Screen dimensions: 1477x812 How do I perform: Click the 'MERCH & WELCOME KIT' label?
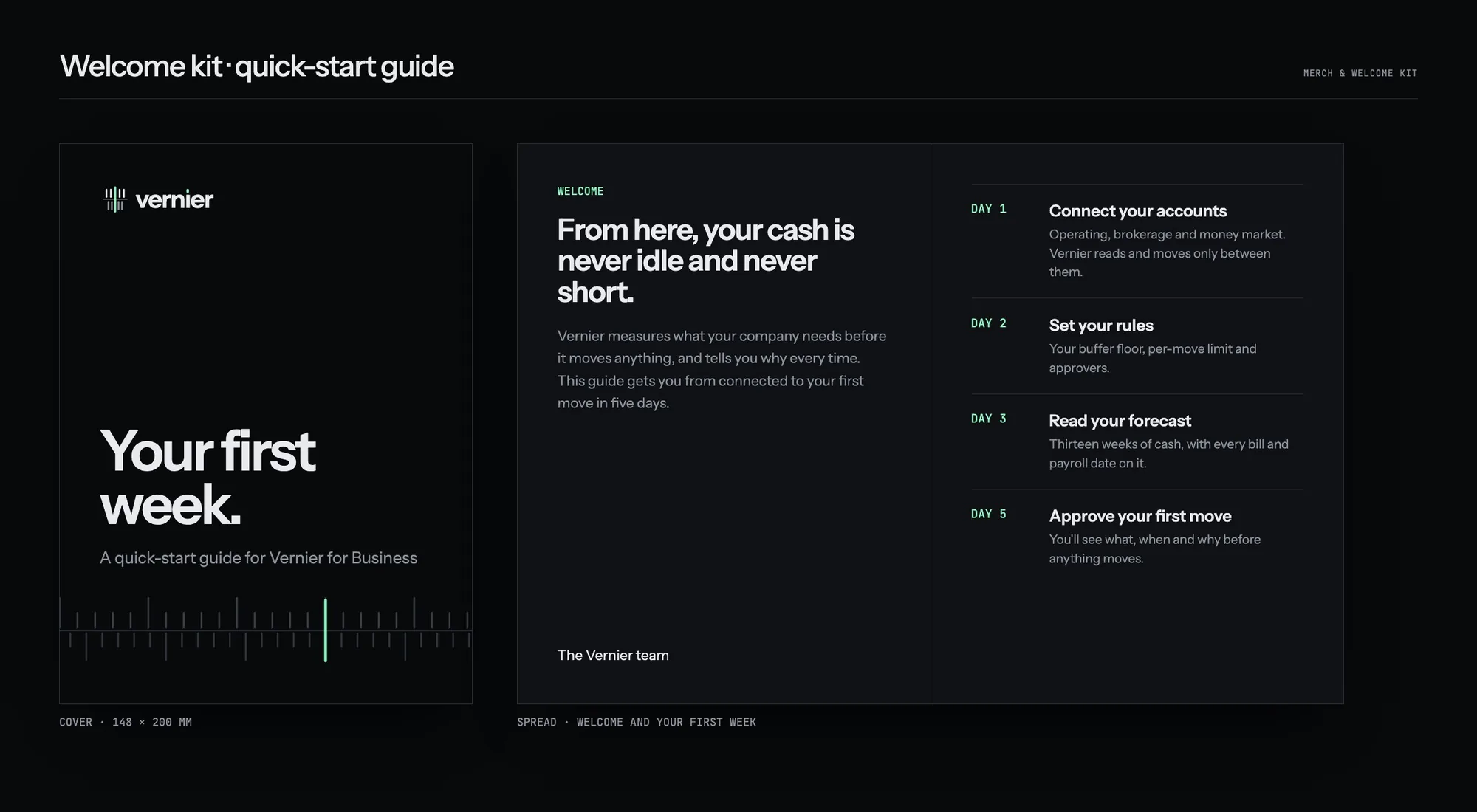click(1360, 73)
